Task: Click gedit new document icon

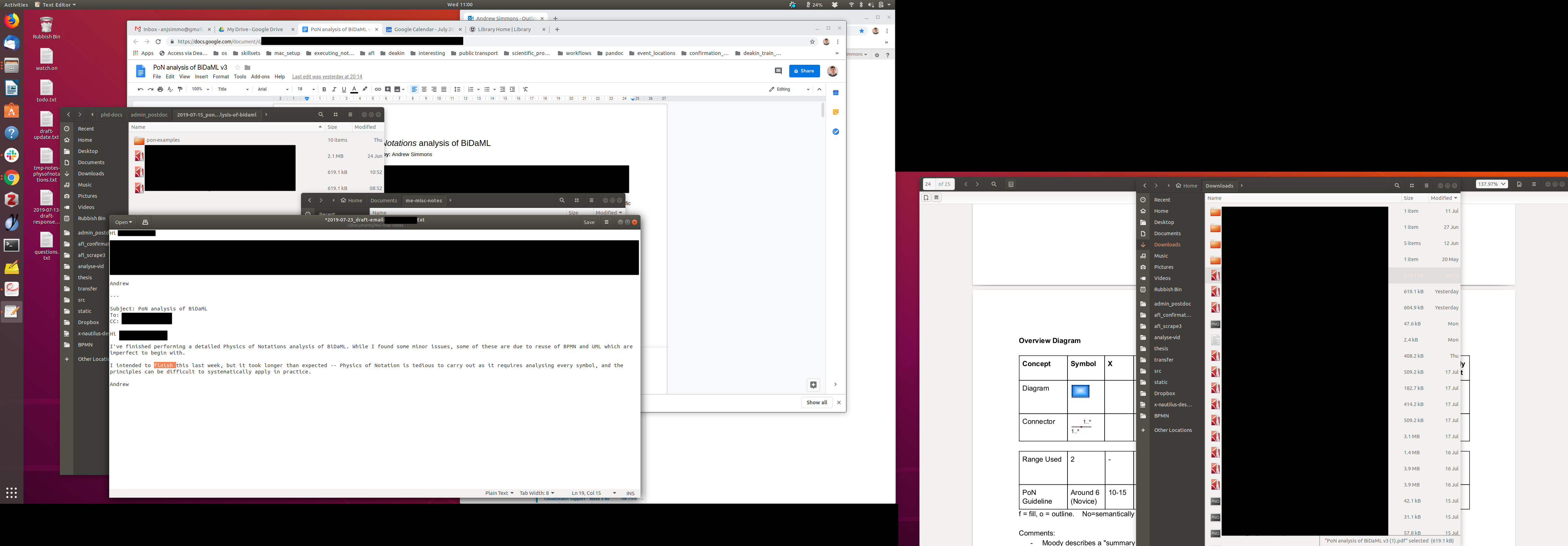Action: pos(145,222)
